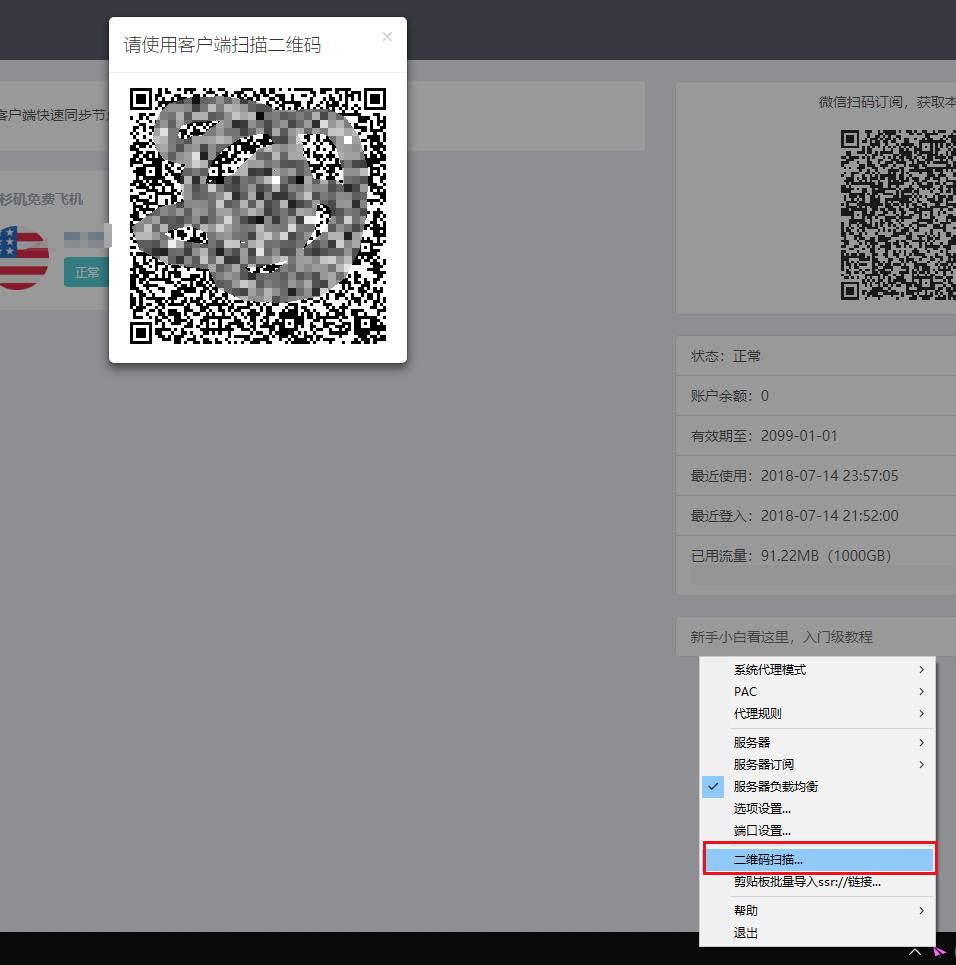
Task: Open the 帮助 submenu
Action: pos(817,911)
